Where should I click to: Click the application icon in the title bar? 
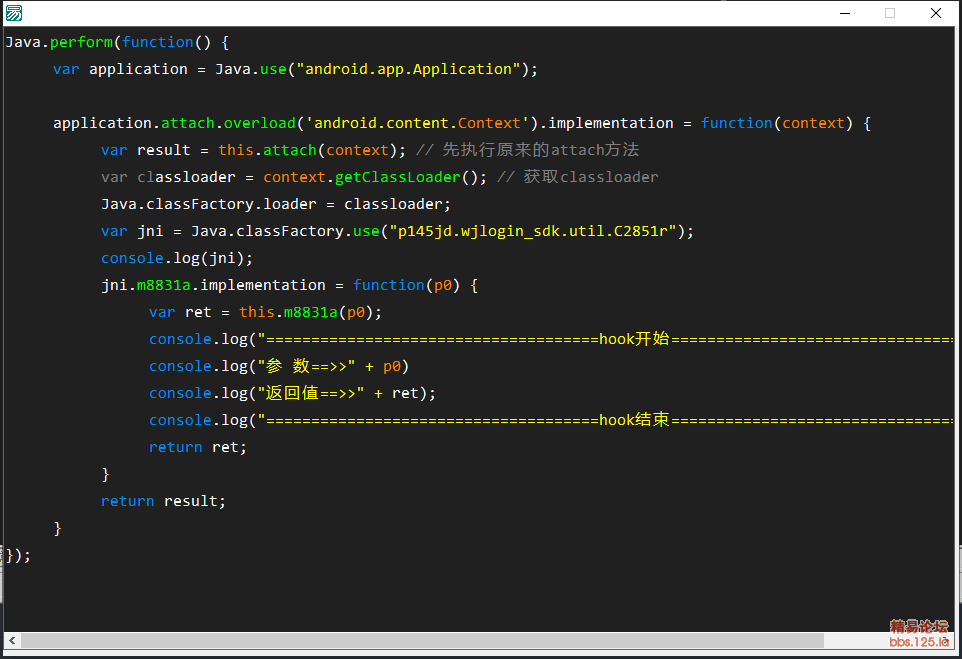pos(14,13)
